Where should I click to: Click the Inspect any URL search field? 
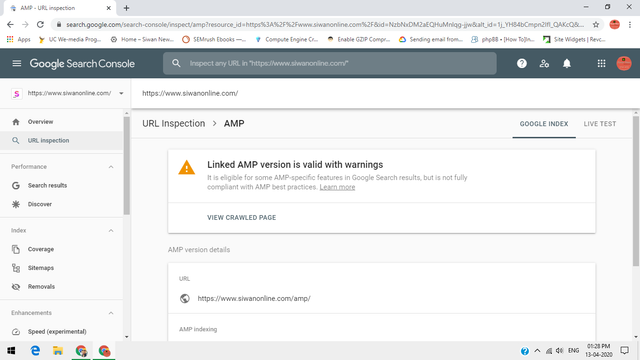click(x=330, y=63)
